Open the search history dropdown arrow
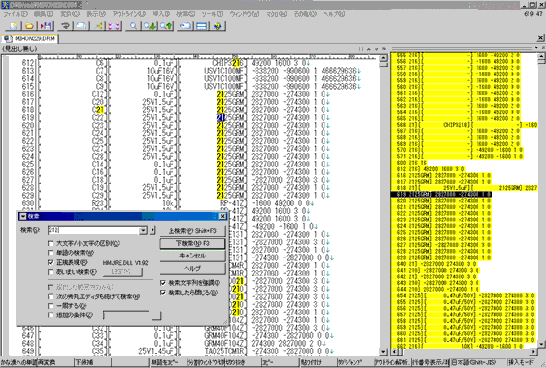Screen dimensions: 546x368 pyautogui.click(x=143, y=230)
